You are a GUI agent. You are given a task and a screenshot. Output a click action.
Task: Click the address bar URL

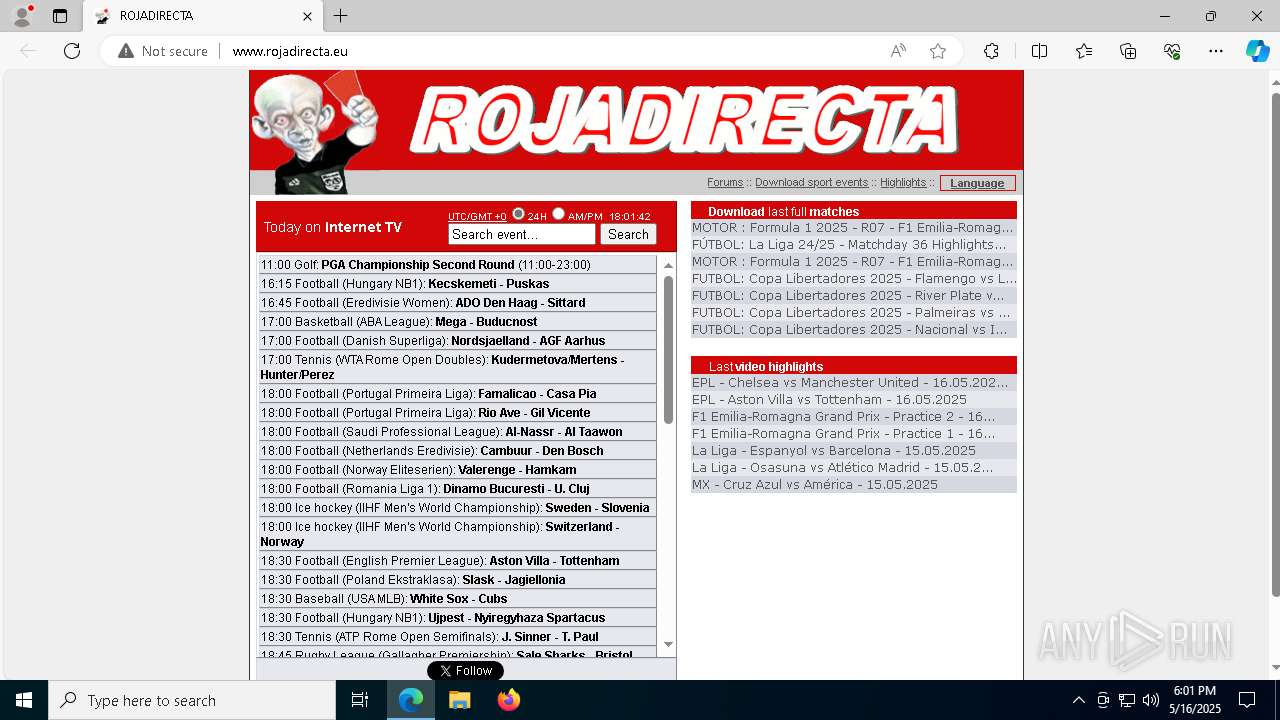290,51
